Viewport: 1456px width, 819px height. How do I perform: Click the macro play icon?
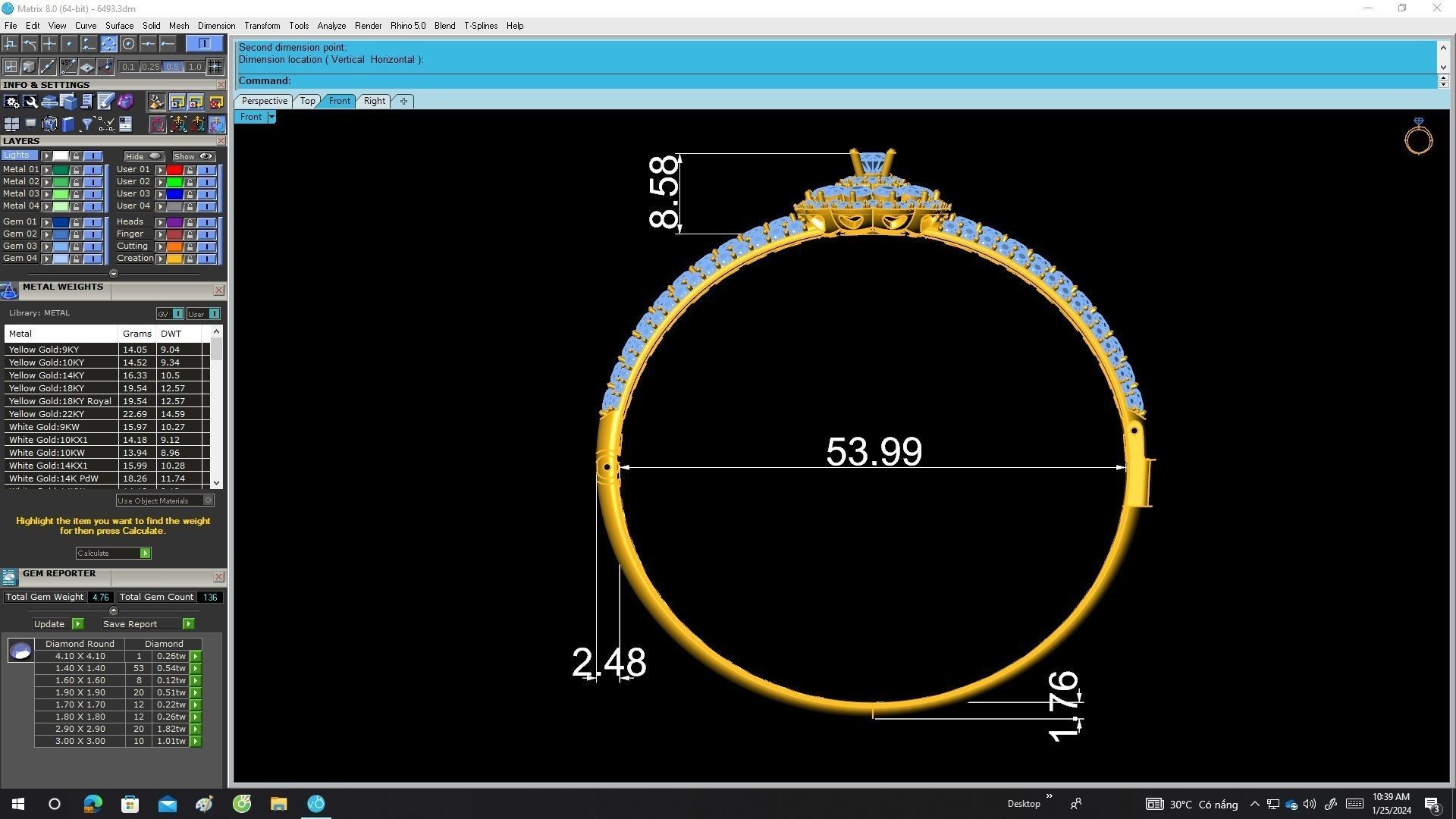177,102
